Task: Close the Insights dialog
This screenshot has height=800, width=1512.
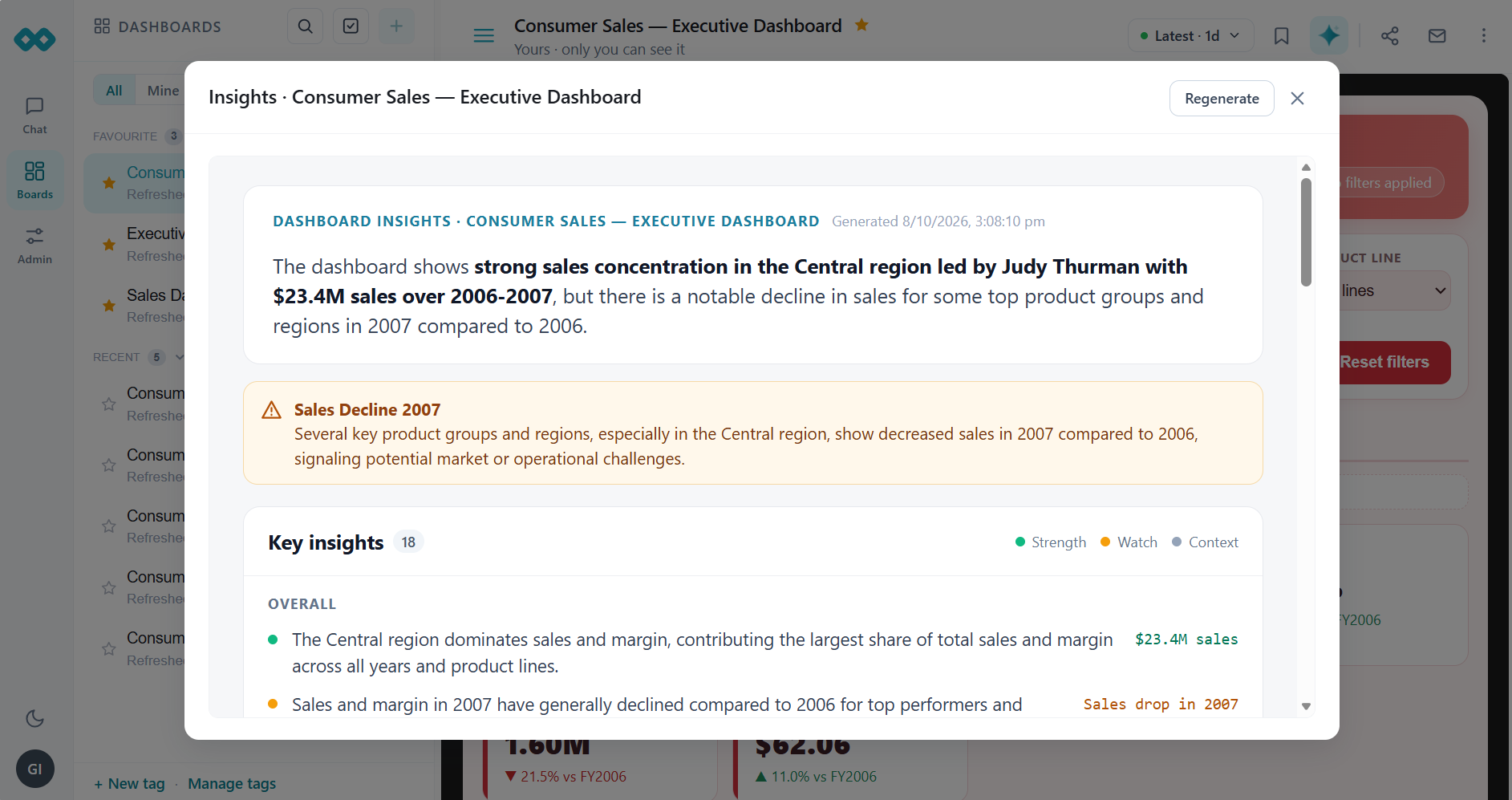Action: 1297,98
